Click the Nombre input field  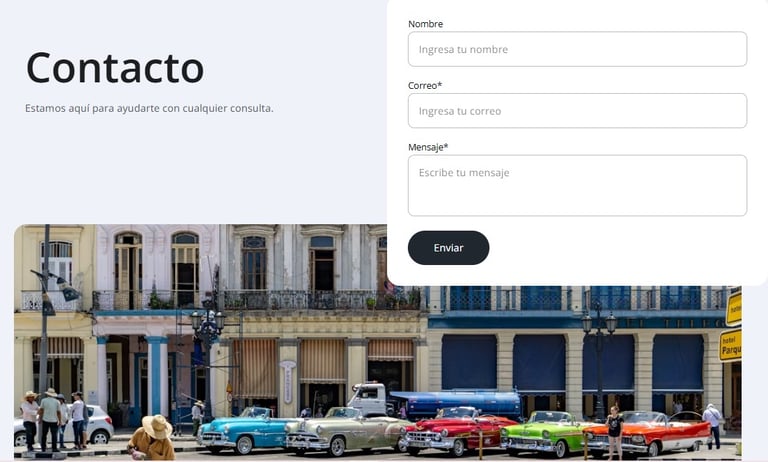point(577,49)
